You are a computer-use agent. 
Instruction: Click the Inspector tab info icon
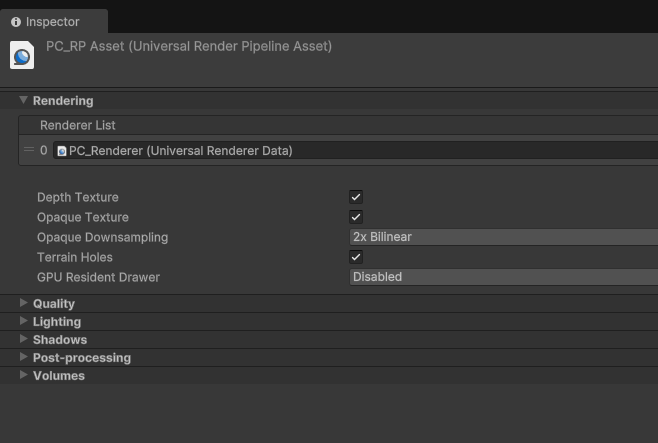(x=16, y=22)
